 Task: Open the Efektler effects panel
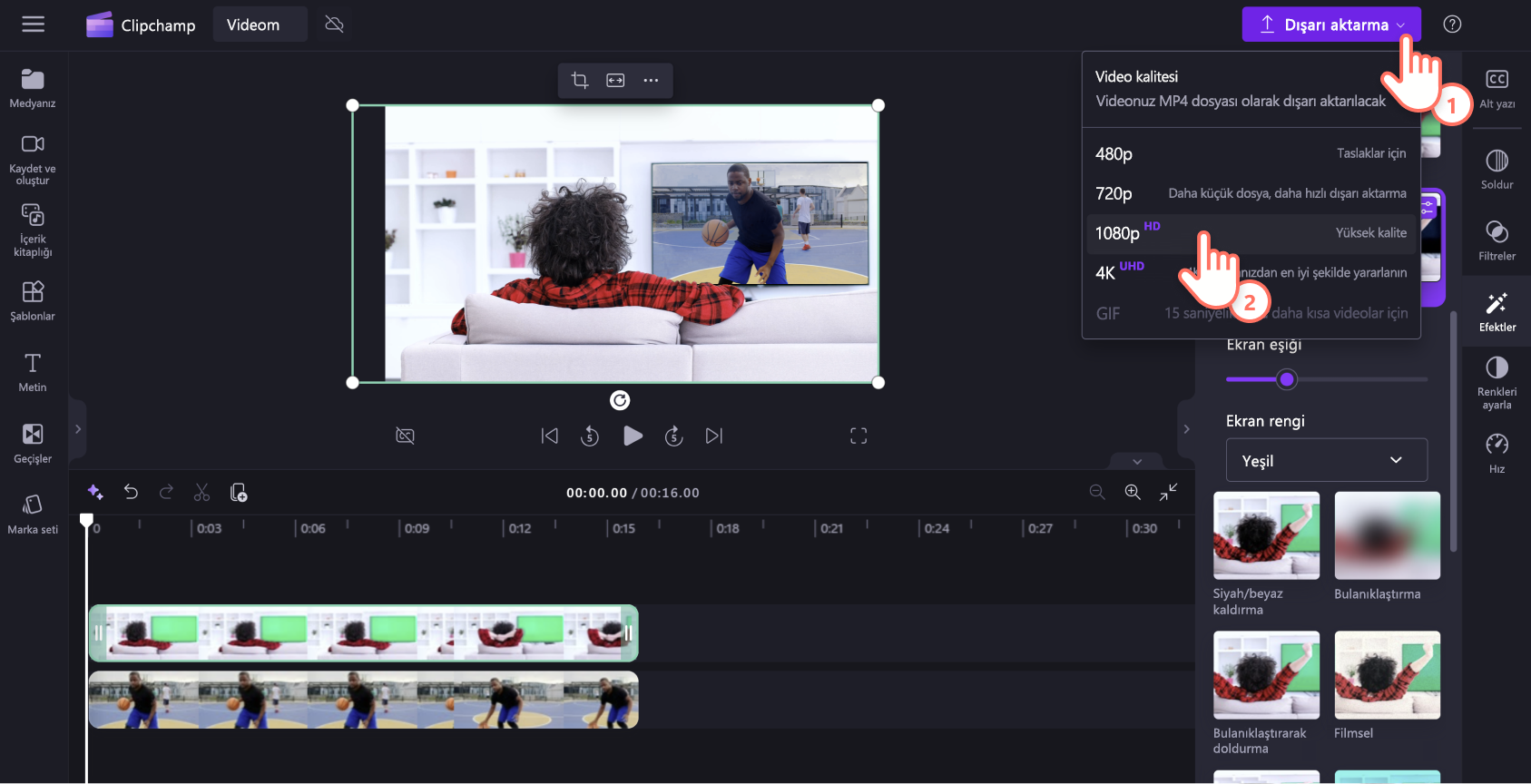click(1497, 311)
